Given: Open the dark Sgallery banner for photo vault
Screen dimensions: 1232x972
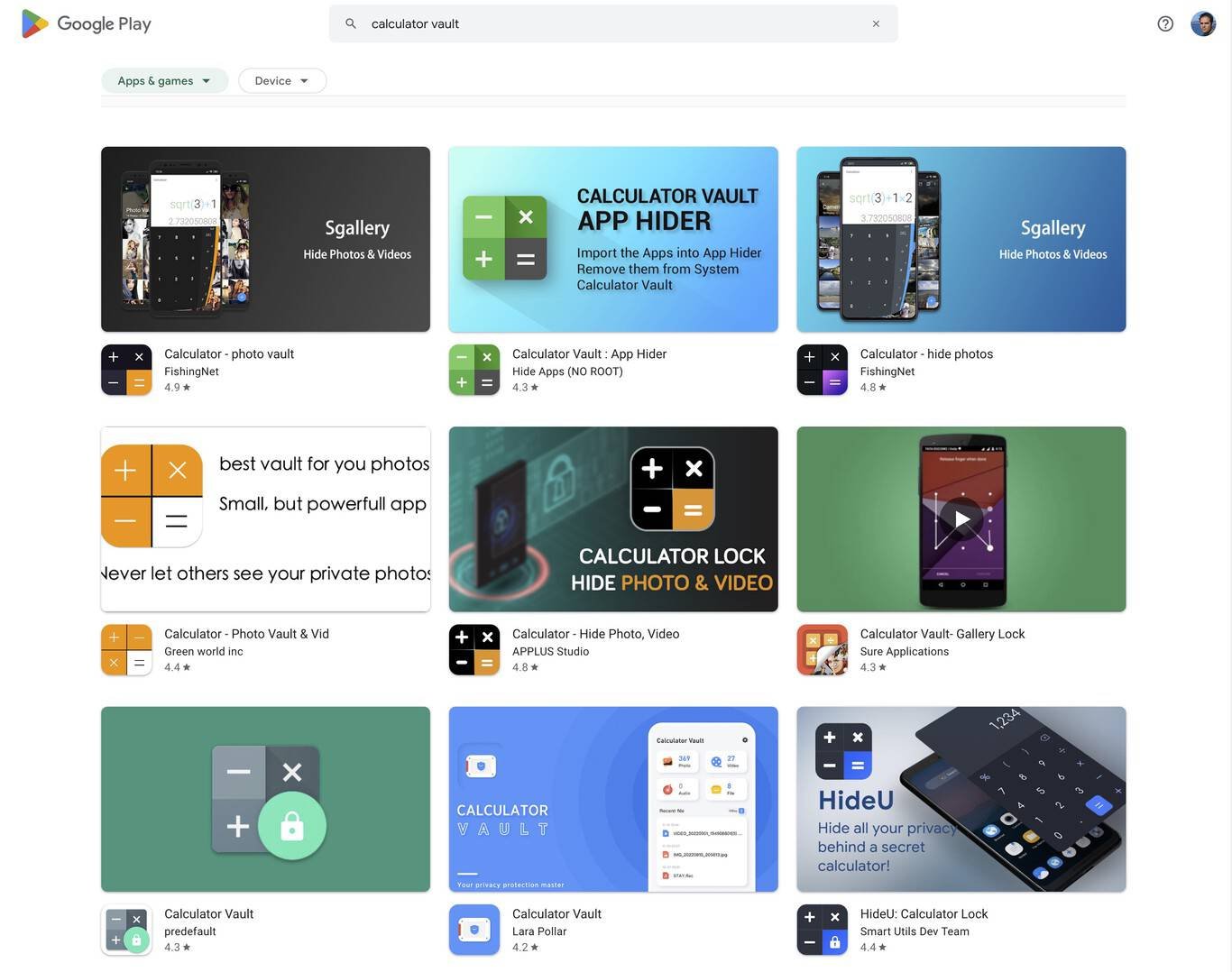Looking at the screenshot, I should click(x=265, y=239).
